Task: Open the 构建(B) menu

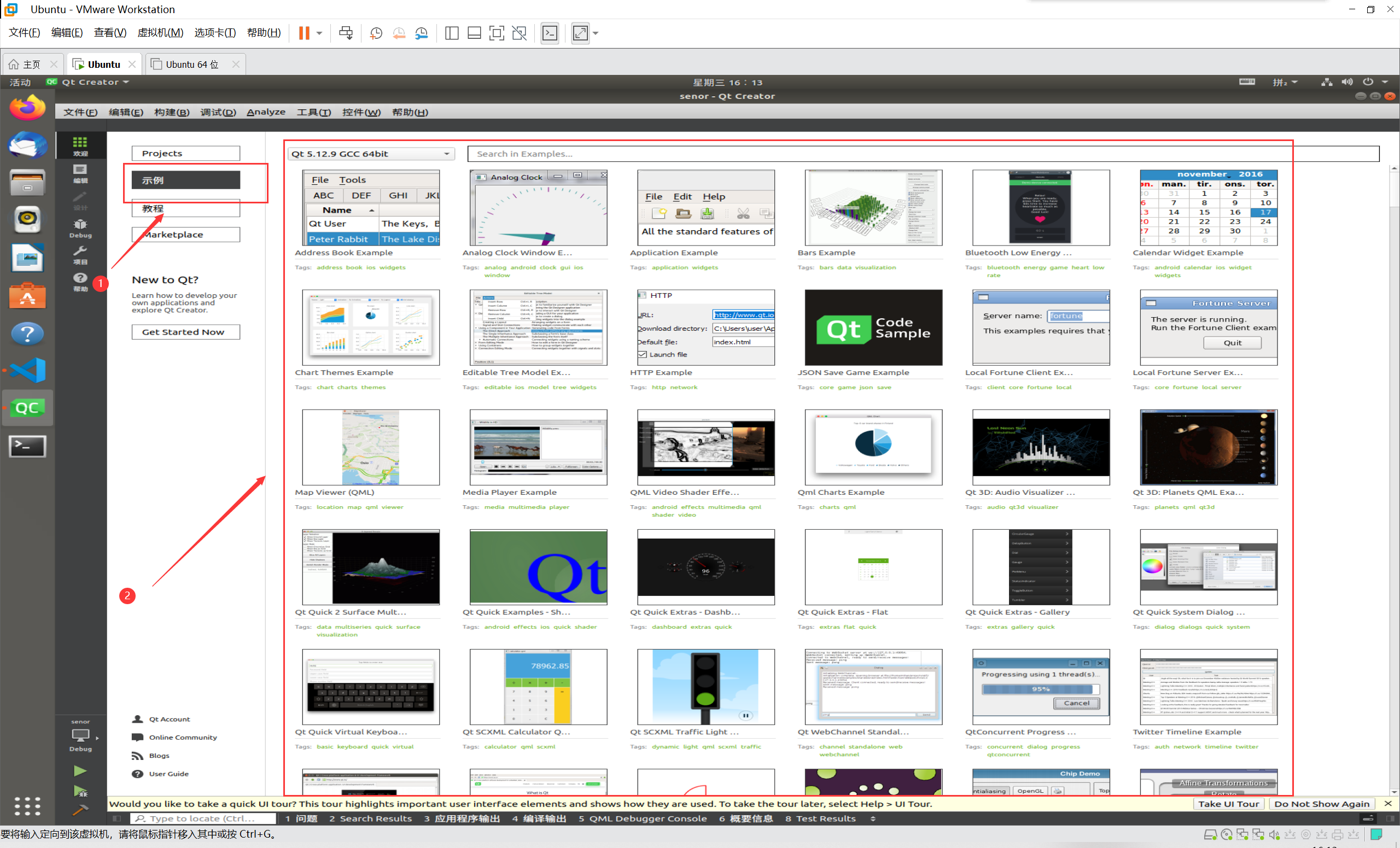Action: pyautogui.click(x=172, y=113)
